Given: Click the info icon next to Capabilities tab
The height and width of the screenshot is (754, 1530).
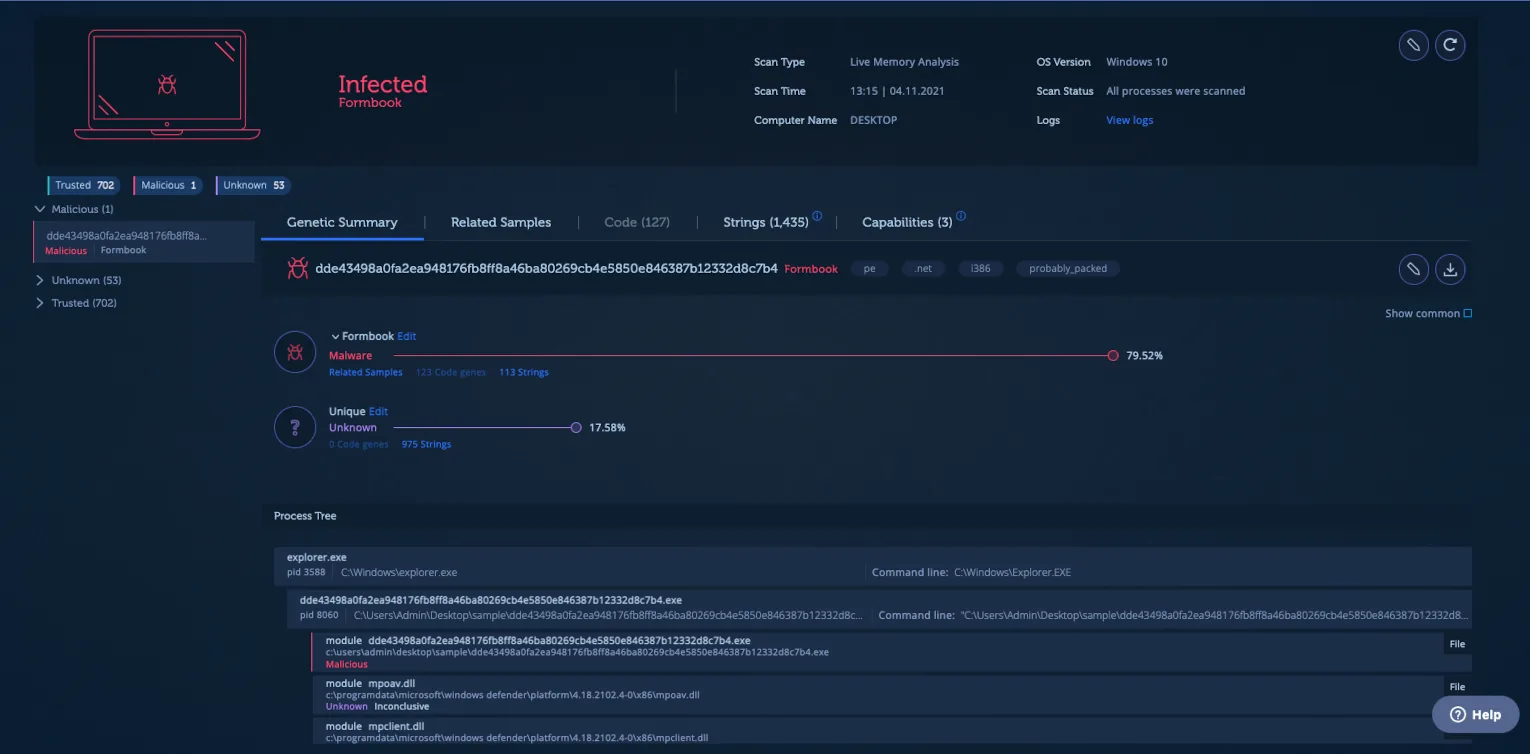Looking at the screenshot, I should click(x=961, y=216).
